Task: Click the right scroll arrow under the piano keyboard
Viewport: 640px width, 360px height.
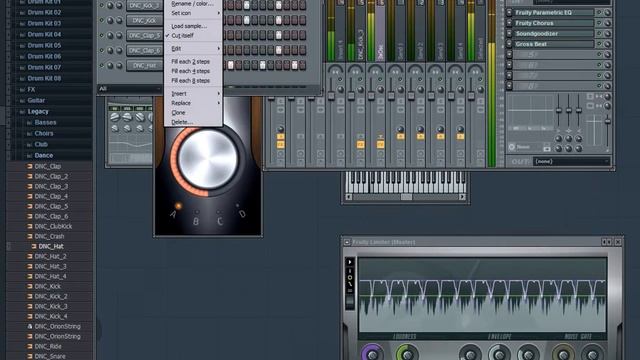Action: coord(462,197)
